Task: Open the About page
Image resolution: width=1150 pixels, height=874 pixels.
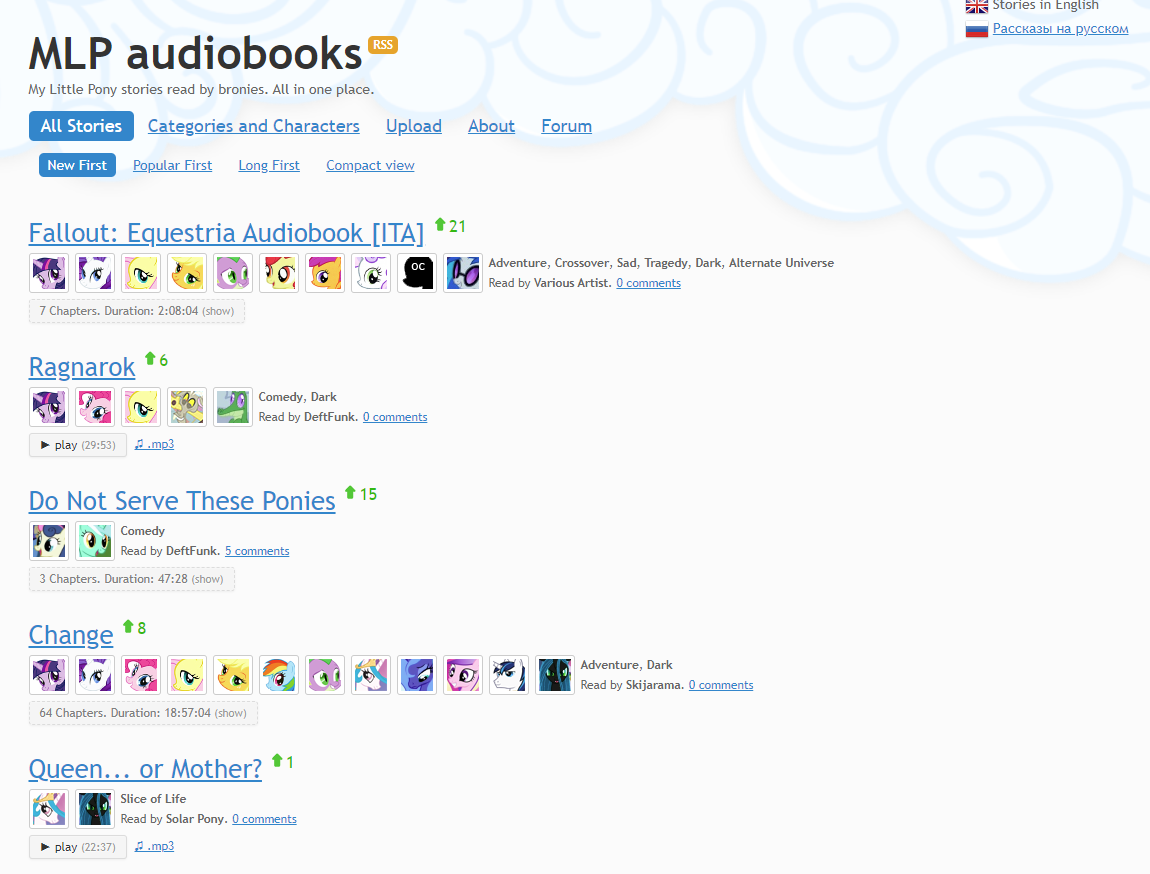Action: point(491,126)
